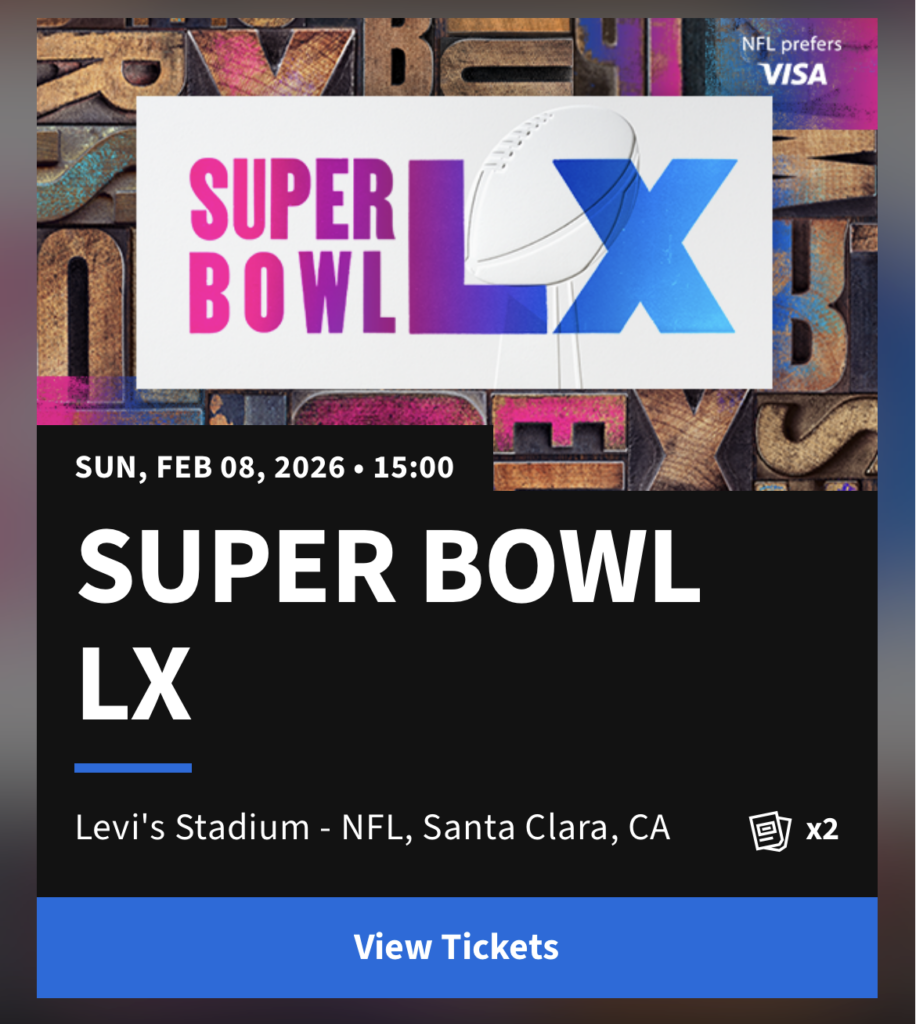Tap the 'NFL prefers' sponsor text
This screenshot has height=1024, width=916.
click(792, 44)
